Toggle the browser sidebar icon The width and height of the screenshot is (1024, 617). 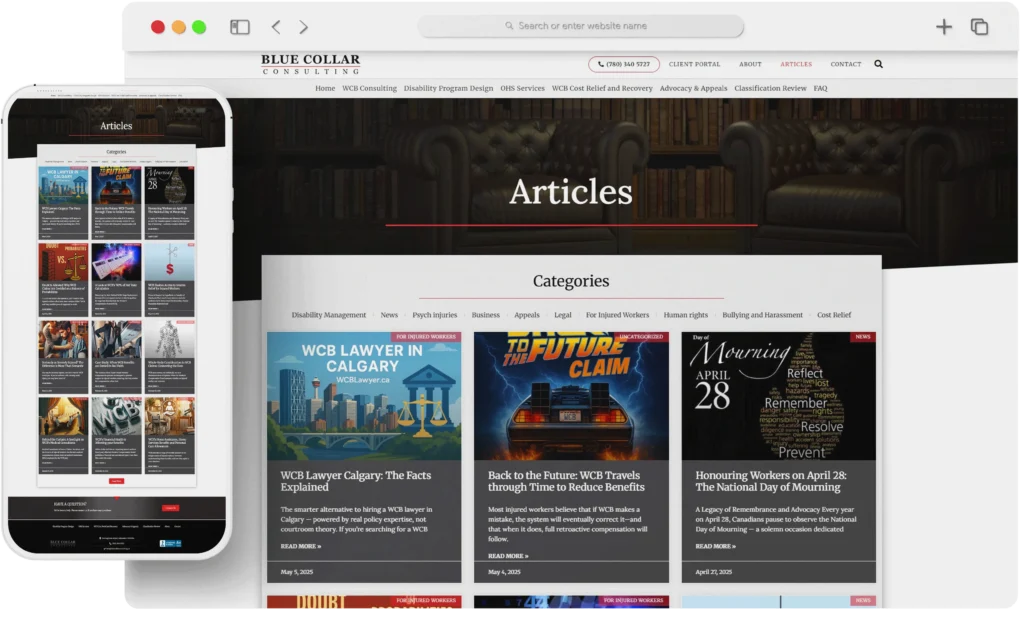click(240, 27)
